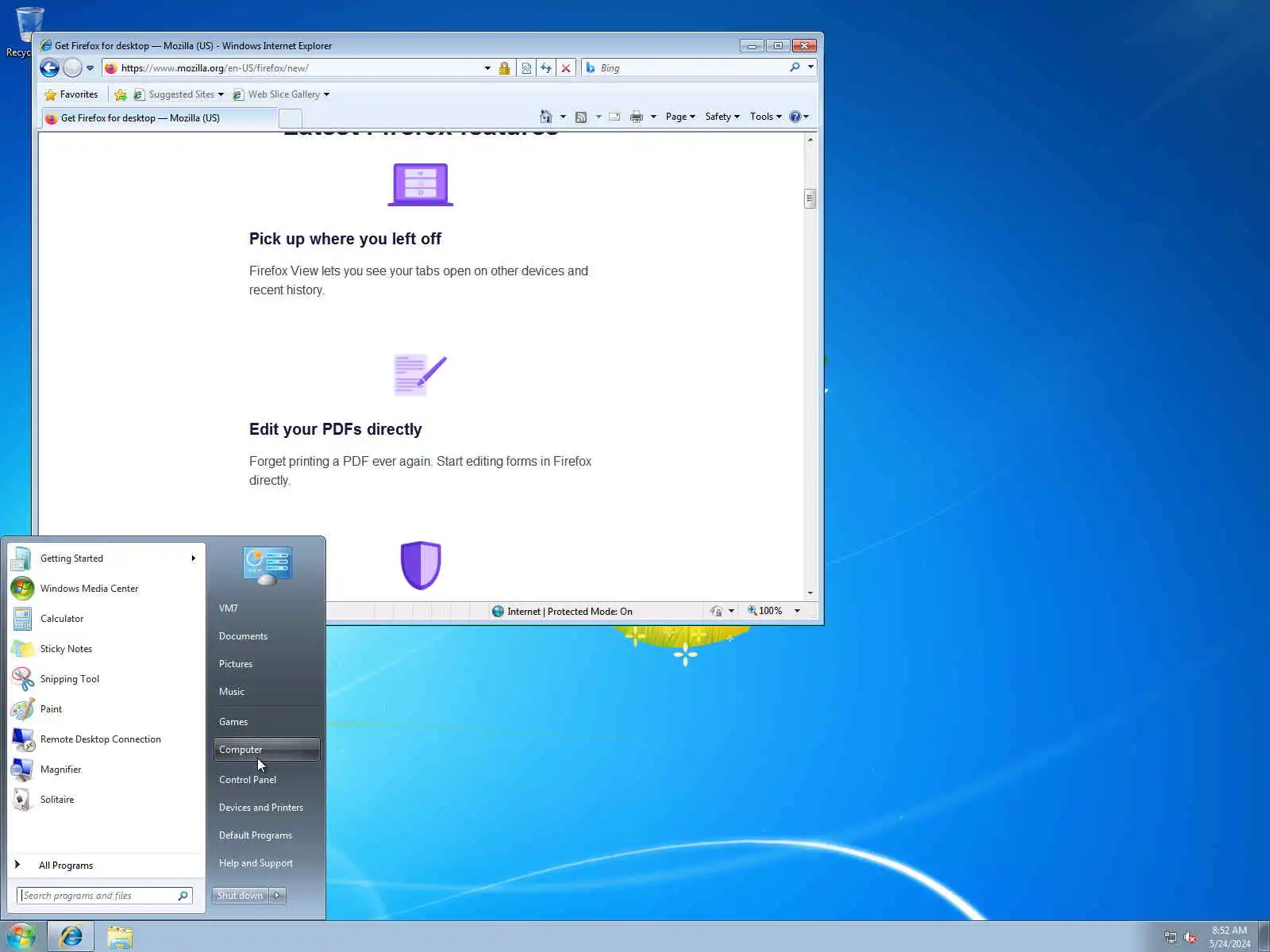This screenshot has width=1270, height=952.
Task: Click the Print icon in command bar
Action: pos(637,117)
